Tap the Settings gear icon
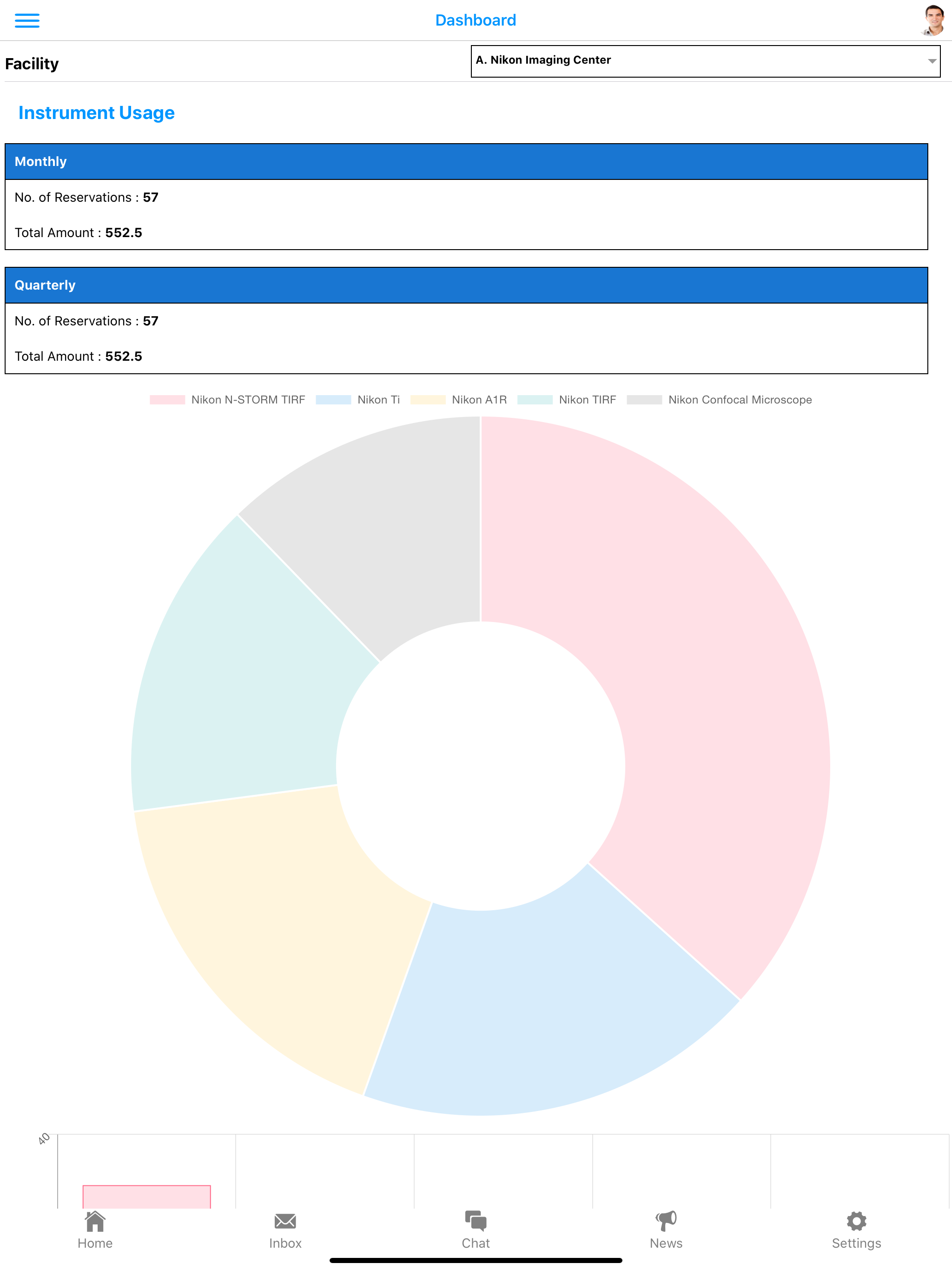 click(856, 1221)
